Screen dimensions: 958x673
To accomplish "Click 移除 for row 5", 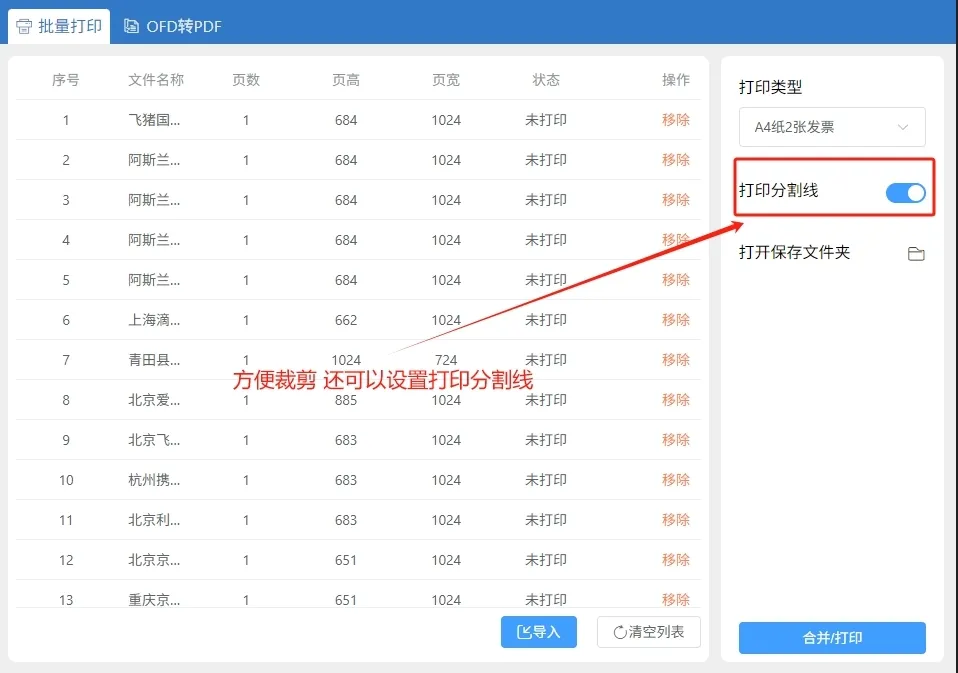I will [x=676, y=280].
